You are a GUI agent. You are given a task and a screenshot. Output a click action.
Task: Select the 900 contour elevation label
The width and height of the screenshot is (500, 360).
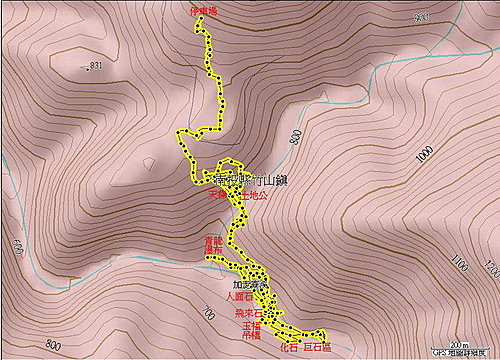[421, 17]
